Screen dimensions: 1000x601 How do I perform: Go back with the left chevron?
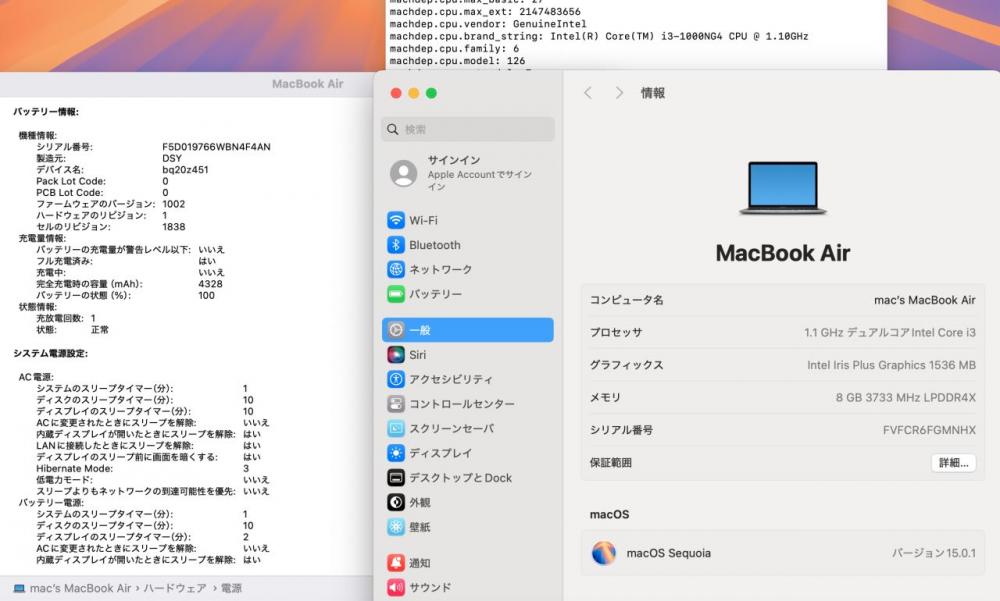click(588, 93)
